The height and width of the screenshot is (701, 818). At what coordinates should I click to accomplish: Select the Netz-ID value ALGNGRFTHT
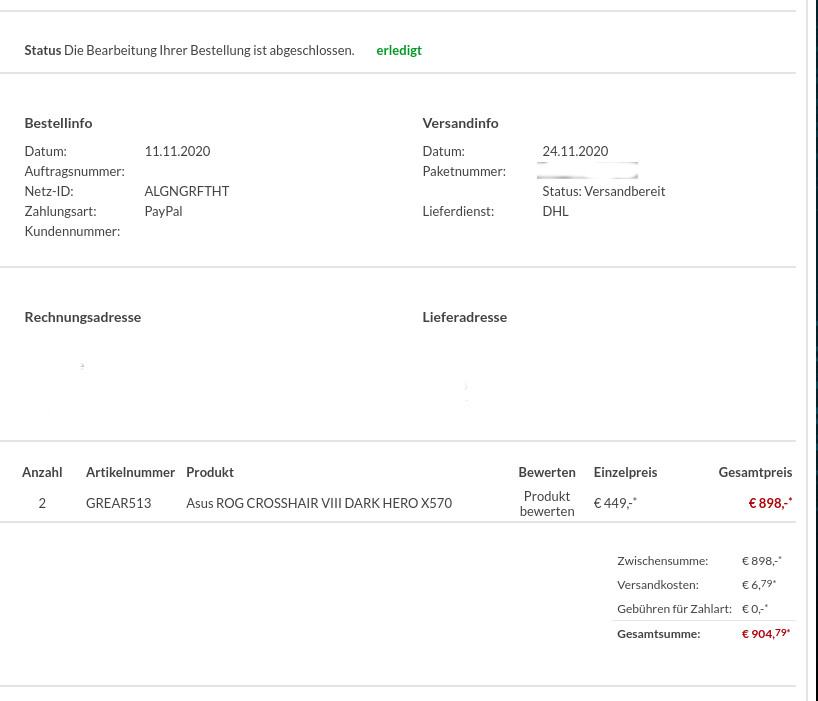(x=187, y=191)
